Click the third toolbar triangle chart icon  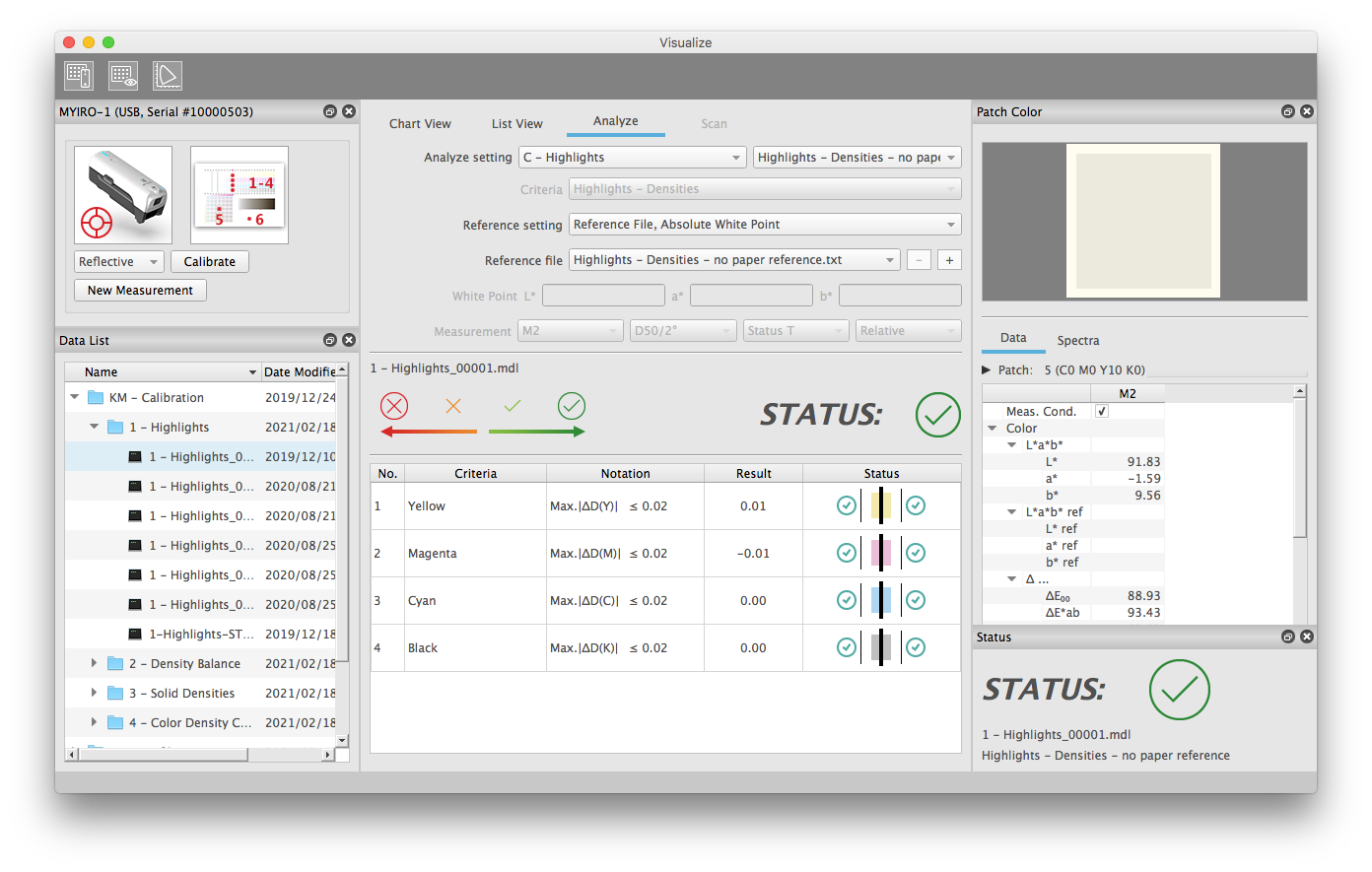coord(168,76)
